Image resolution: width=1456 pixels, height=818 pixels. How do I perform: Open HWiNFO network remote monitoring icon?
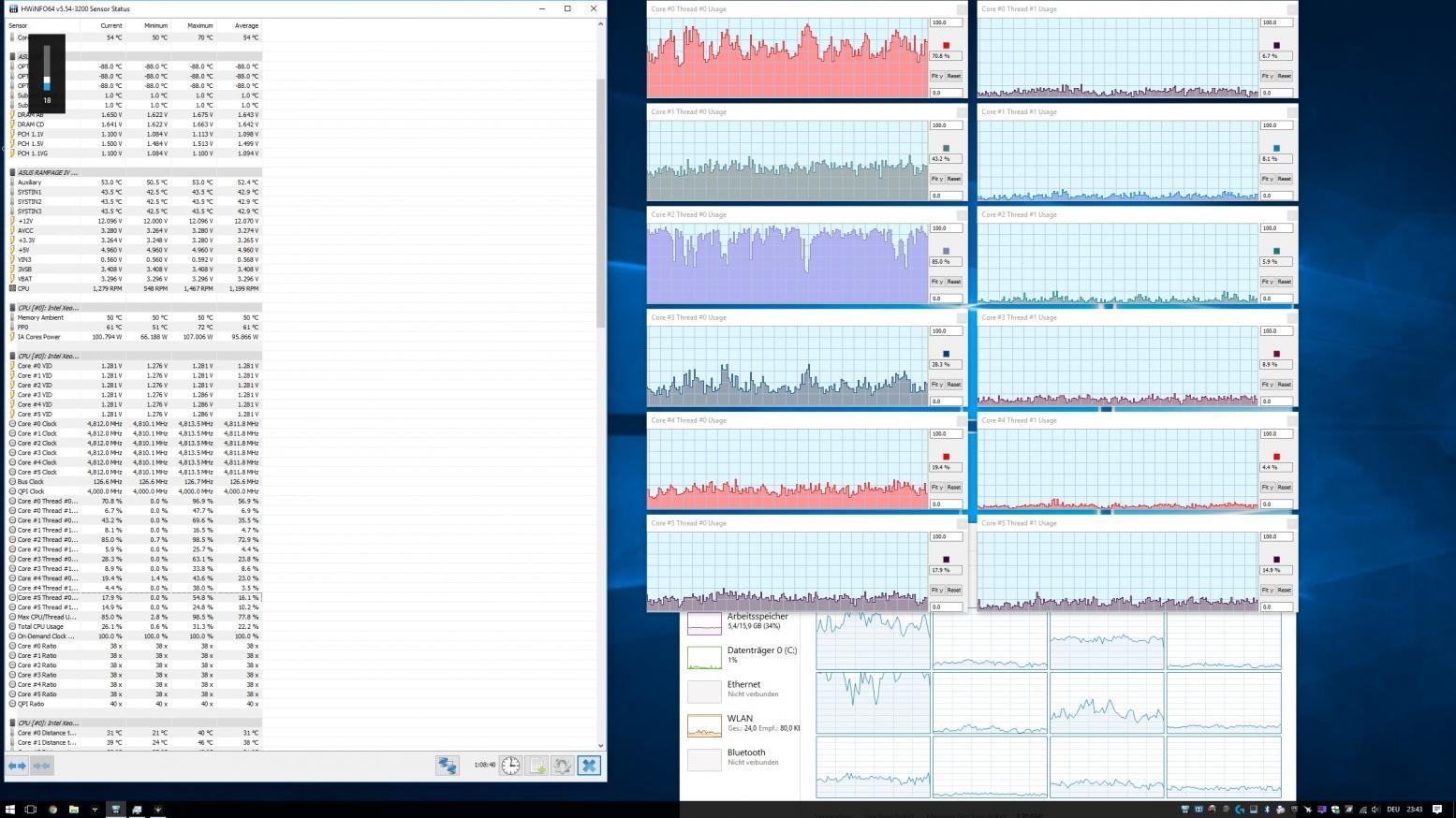[x=448, y=766]
